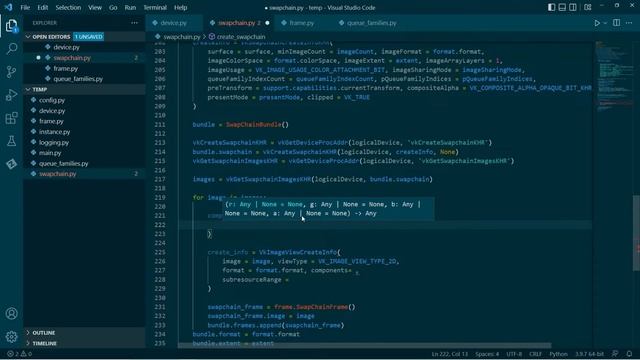
Task: Change encoding via UTF-8
Action: pyautogui.click(x=514, y=354)
